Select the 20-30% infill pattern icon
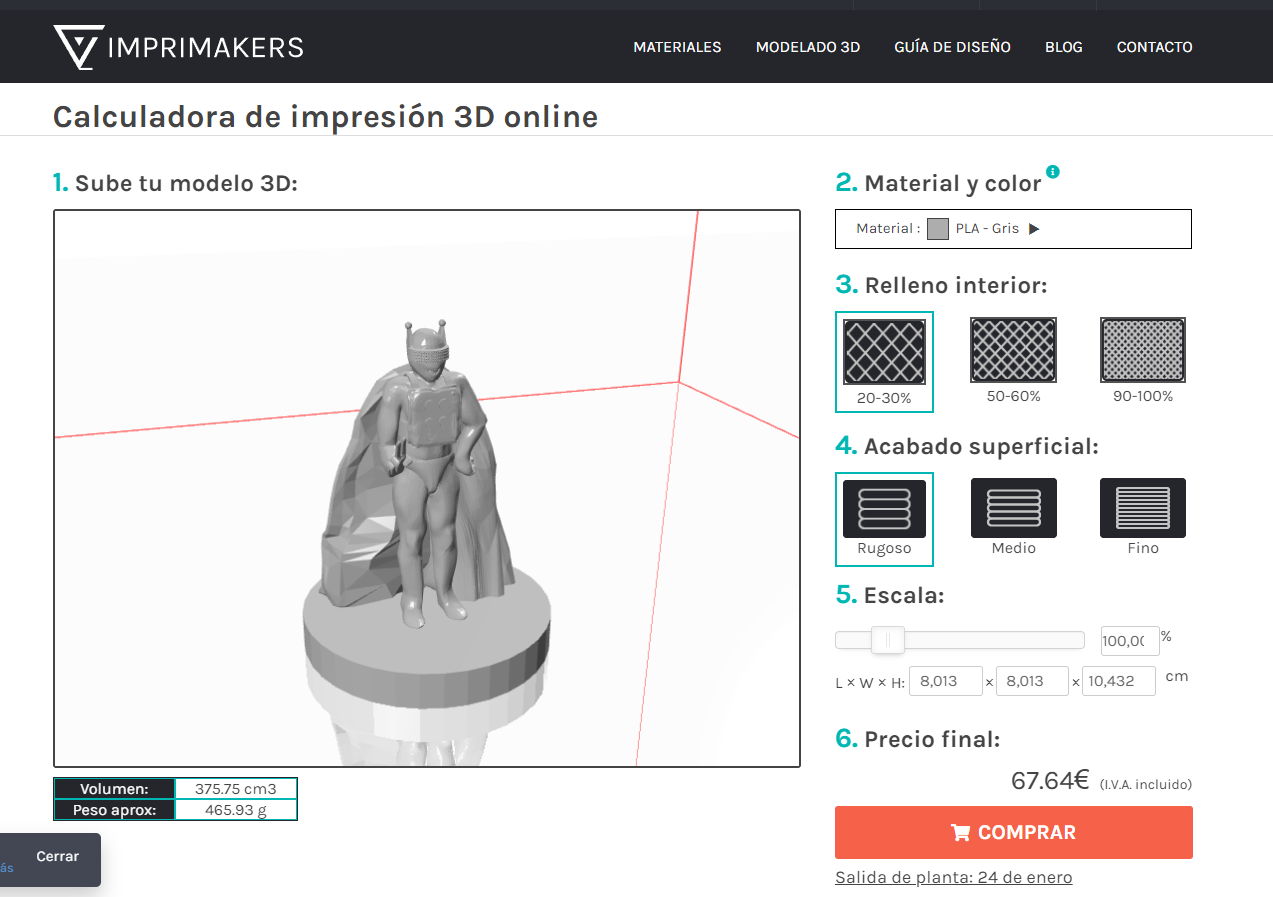The image size is (1273, 897). pos(884,351)
